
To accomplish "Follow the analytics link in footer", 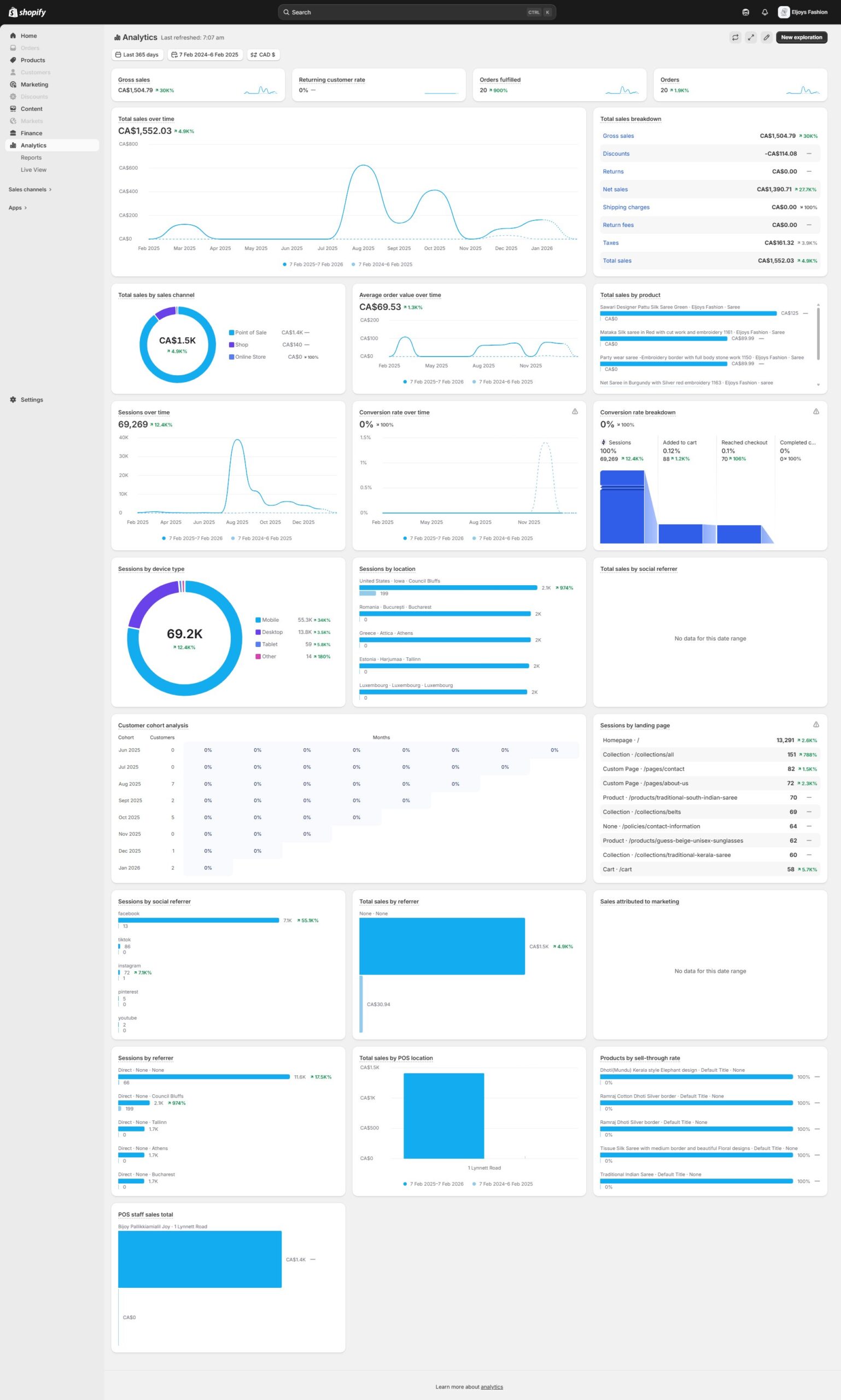I will [x=492, y=1386].
